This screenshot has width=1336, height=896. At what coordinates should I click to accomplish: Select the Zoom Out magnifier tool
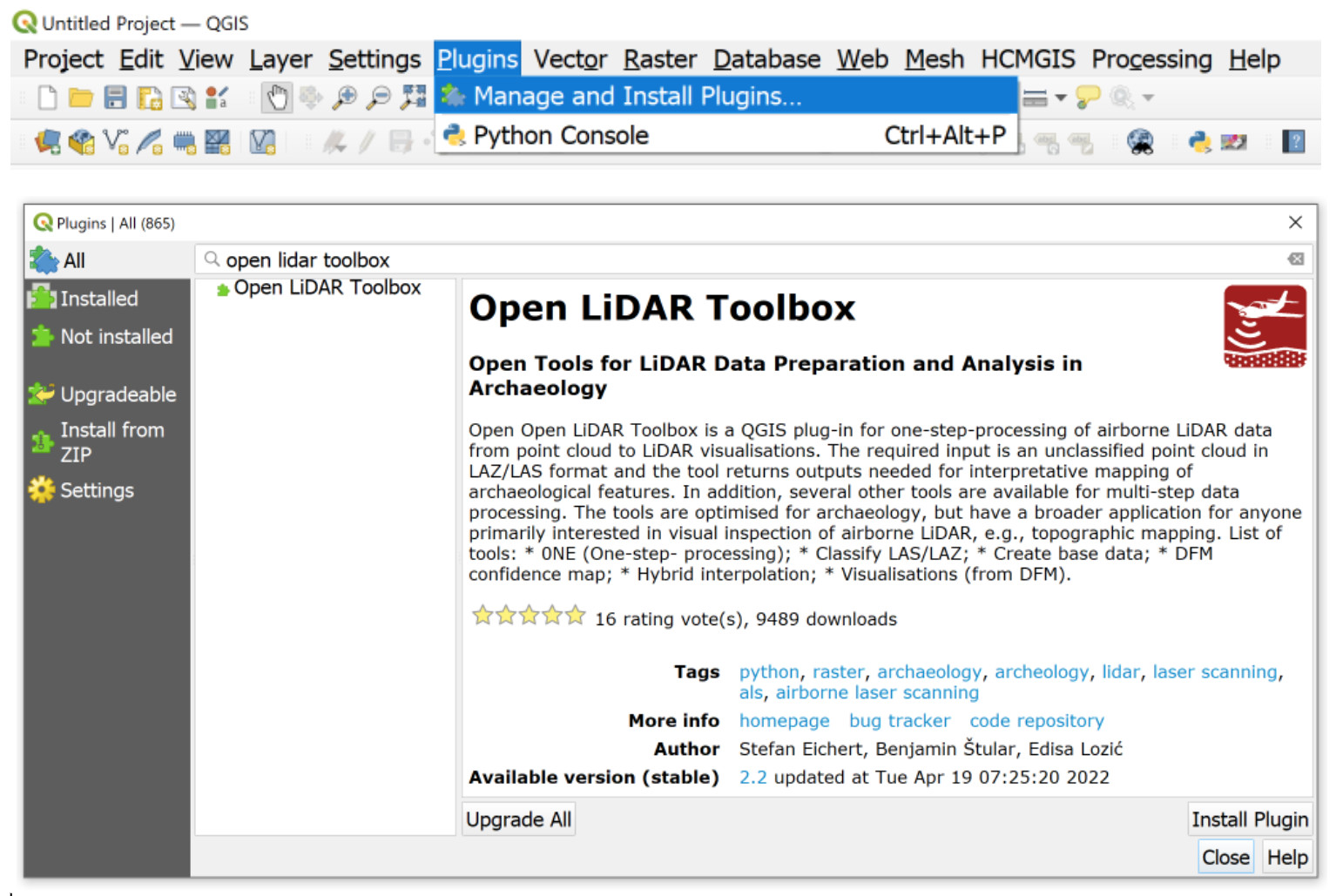pos(379,98)
